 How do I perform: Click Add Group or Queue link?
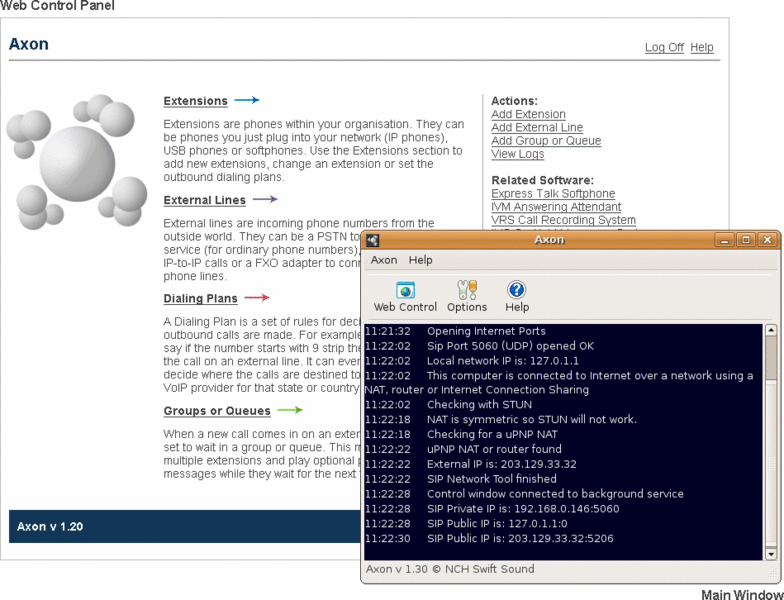546,141
